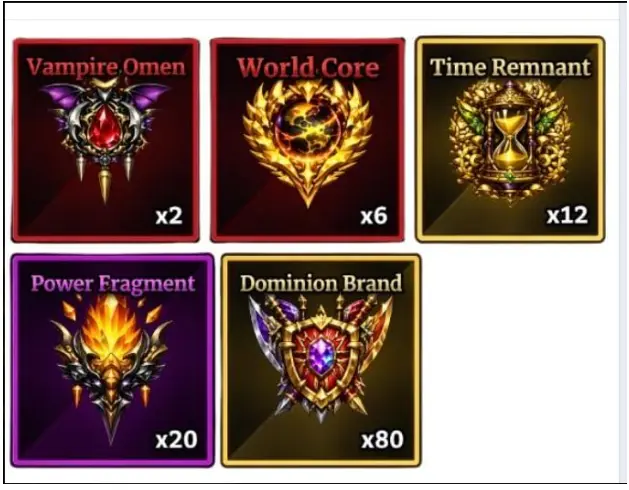Click the red ruby in Vampire Omen

click(x=105, y=128)
